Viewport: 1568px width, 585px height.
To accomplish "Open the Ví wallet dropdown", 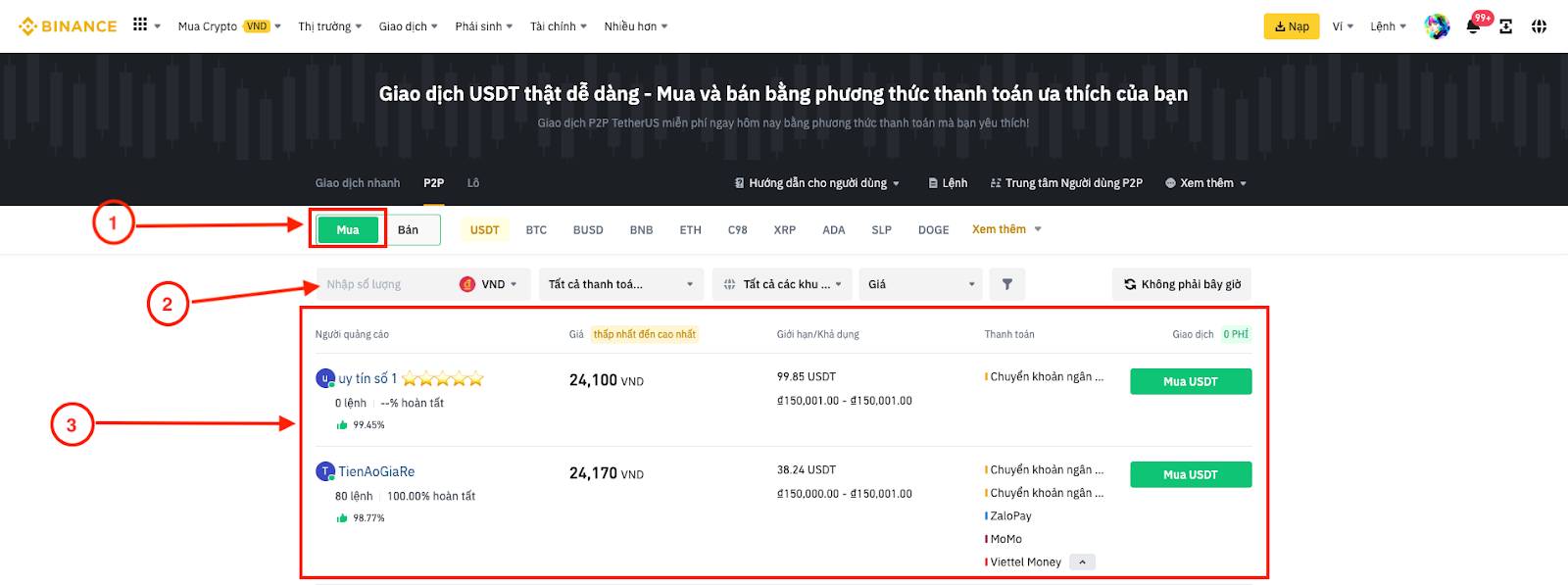I will (x=1343, y=26).
